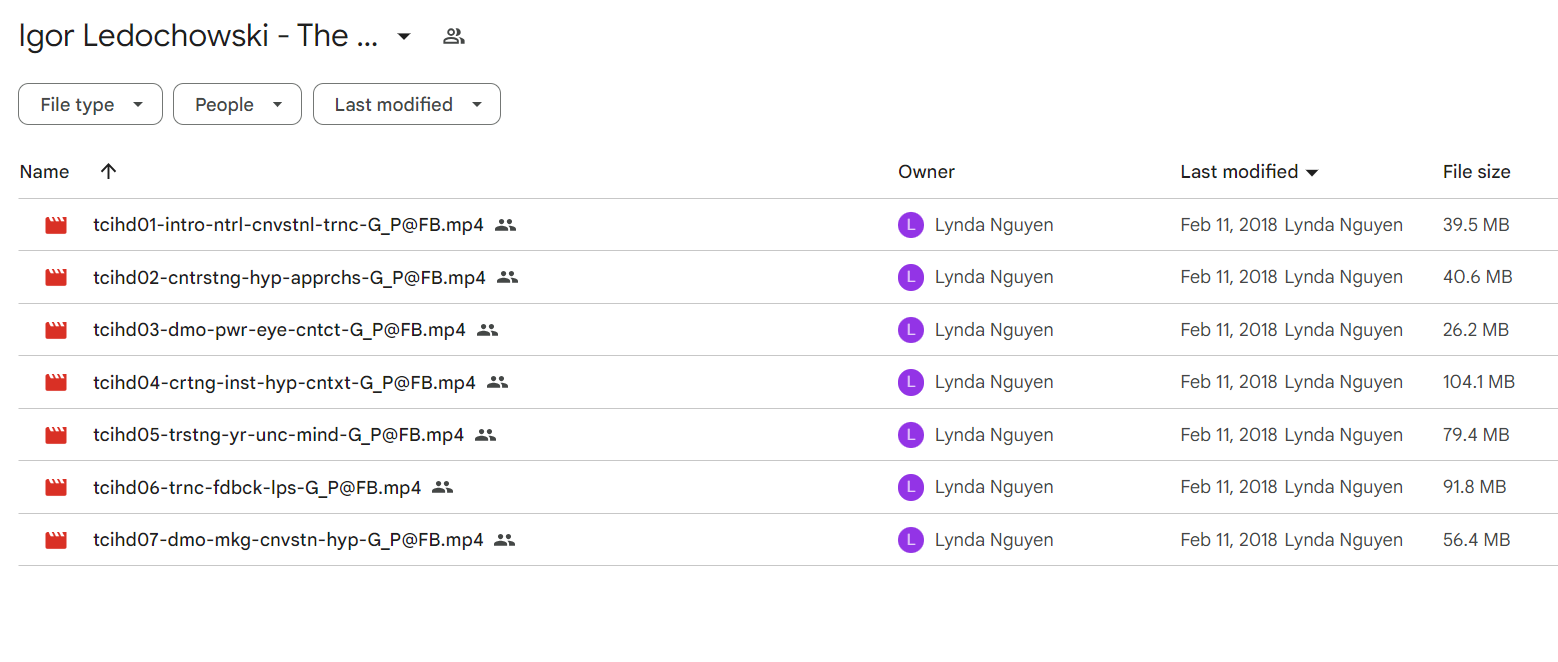Click shared icon next to tcihd04-crtng file
This screenshot has height=662, width=1558.
click(497, 382)
